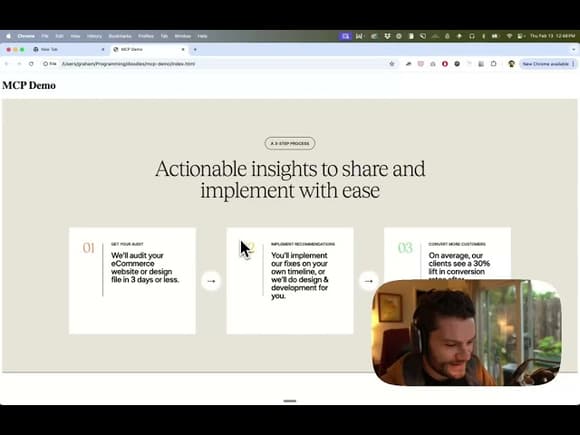Click the arrow between cards 01 and 02

pyautogui.click(x=211, y=281)
